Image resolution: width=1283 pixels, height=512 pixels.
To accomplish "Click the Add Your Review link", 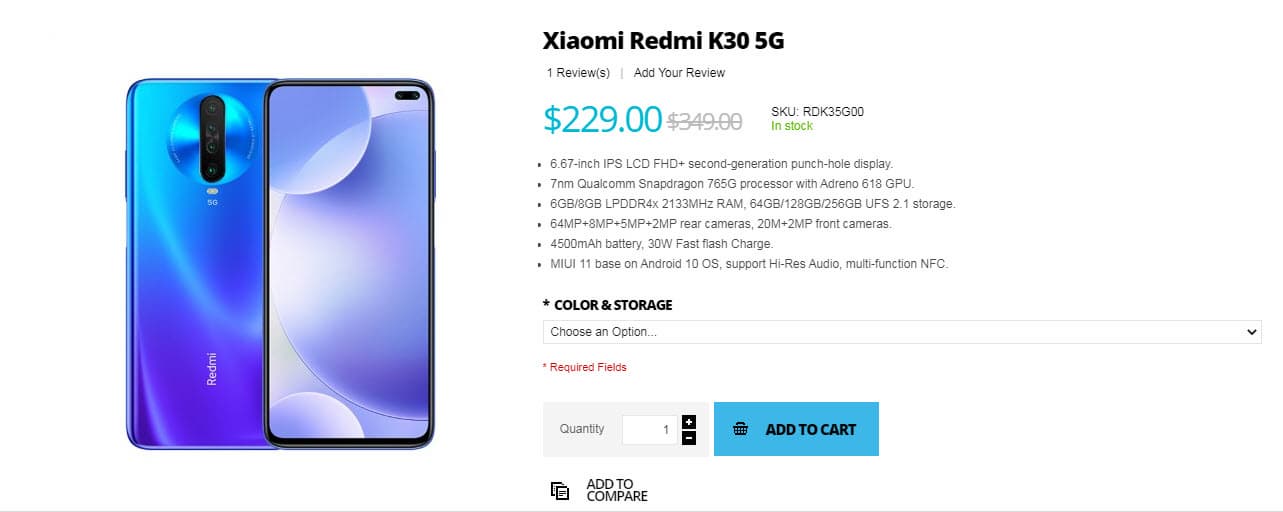I will [x=679, y=73].
